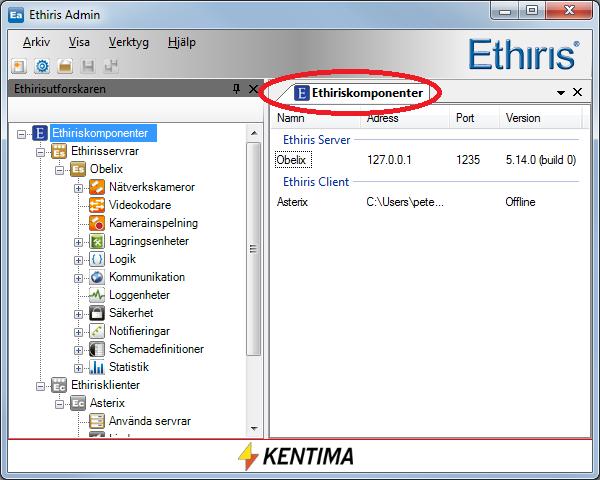Click the Ethirisklienter icon
This screenshot has height=480, width=600.
coord(59,385)
